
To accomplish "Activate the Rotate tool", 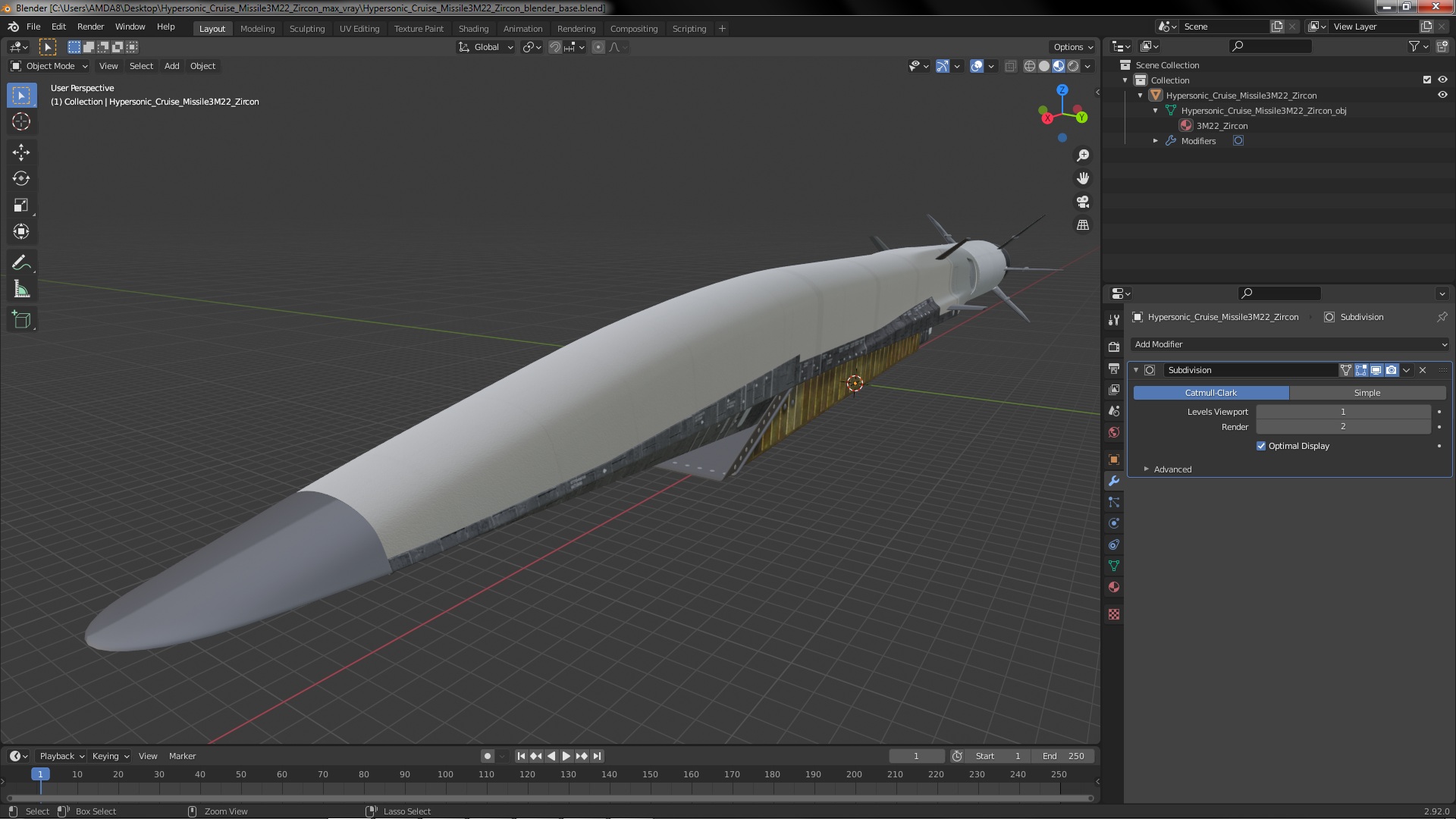I will coord(21,178).
